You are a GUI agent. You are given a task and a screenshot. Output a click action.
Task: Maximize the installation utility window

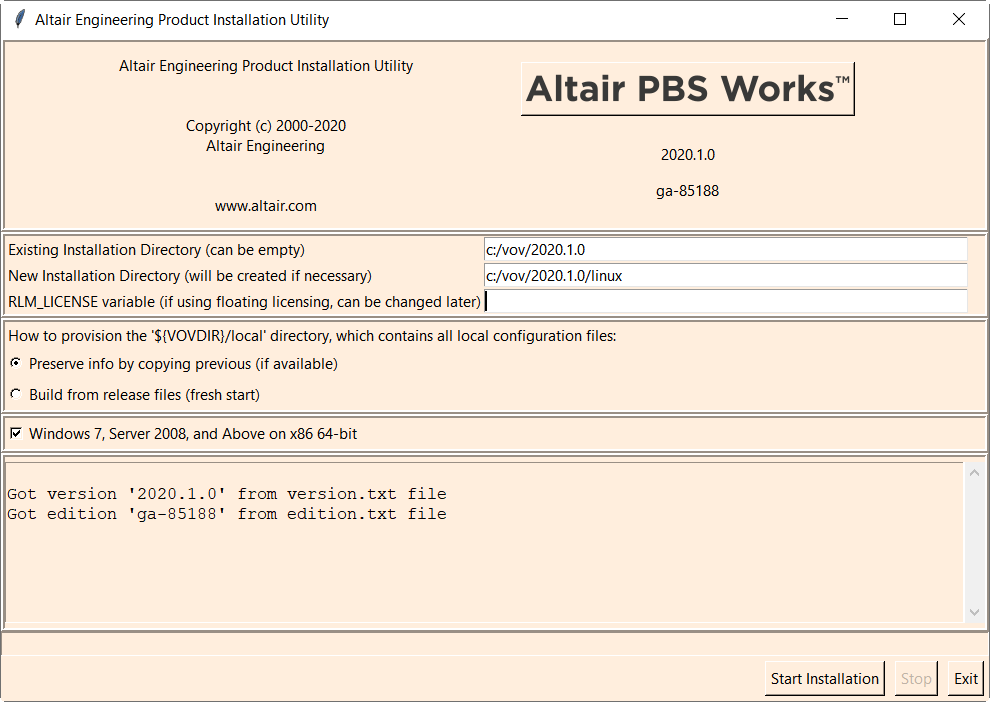click(x=900, y=19)
